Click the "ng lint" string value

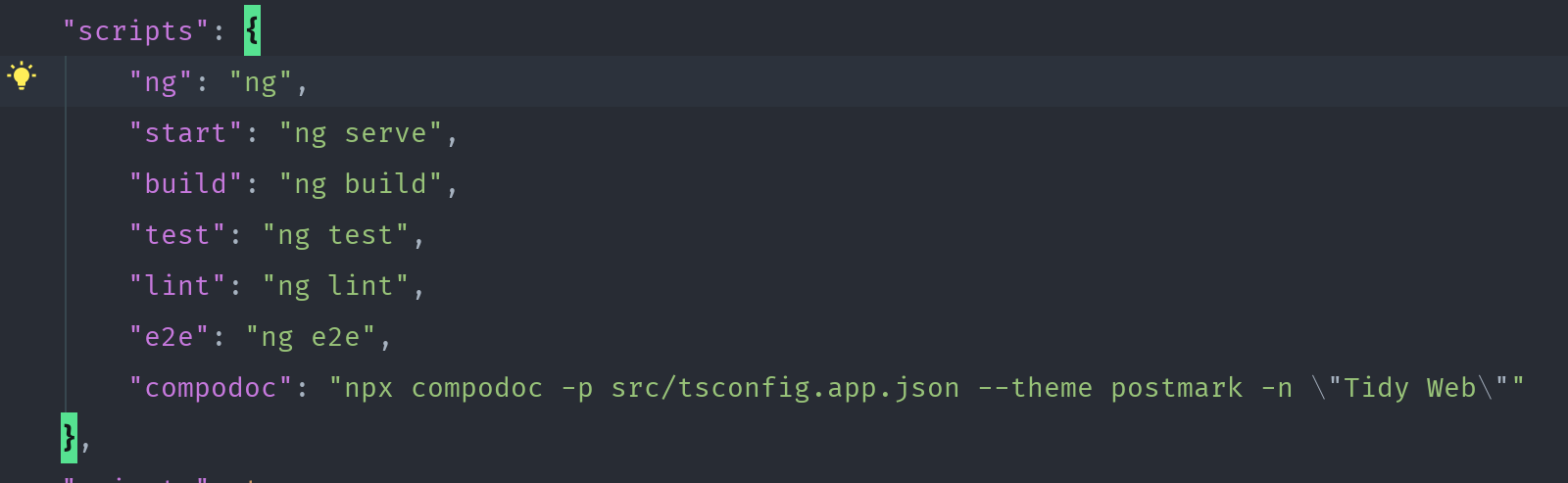tap(335, 286)
